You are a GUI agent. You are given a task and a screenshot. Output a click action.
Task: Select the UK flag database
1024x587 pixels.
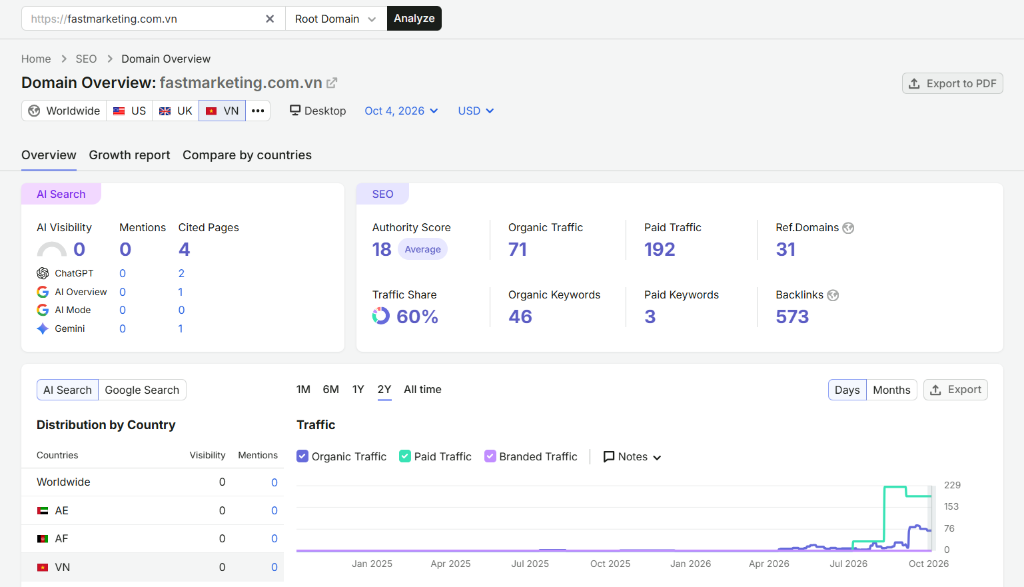(165, 111)
